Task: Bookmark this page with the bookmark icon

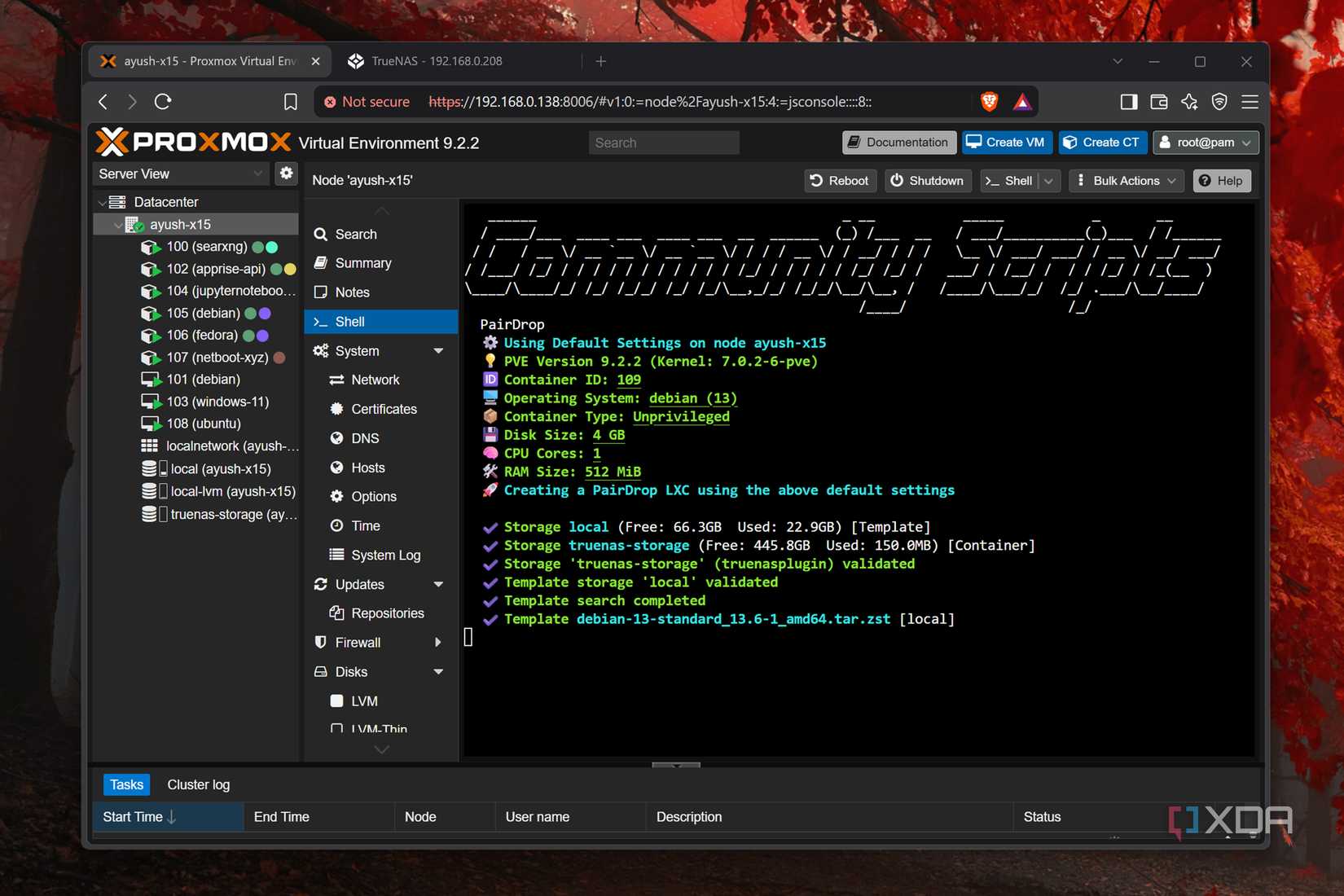Action: coord(290,102)
